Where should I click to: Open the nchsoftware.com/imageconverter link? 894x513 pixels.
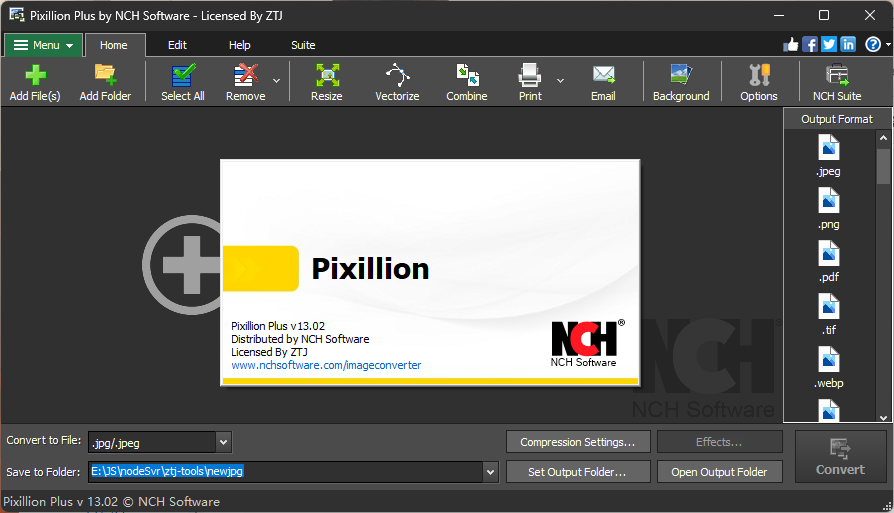click(x=326, y=365)
